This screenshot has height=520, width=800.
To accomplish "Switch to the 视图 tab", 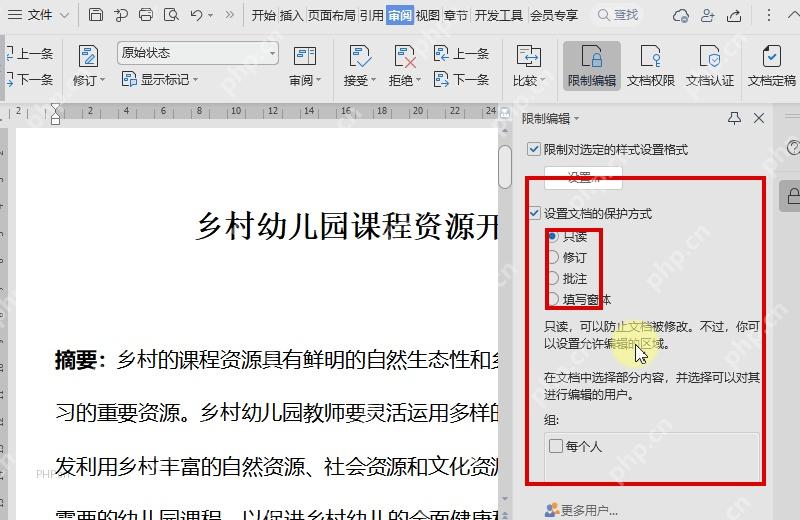I will pos(428,16).
